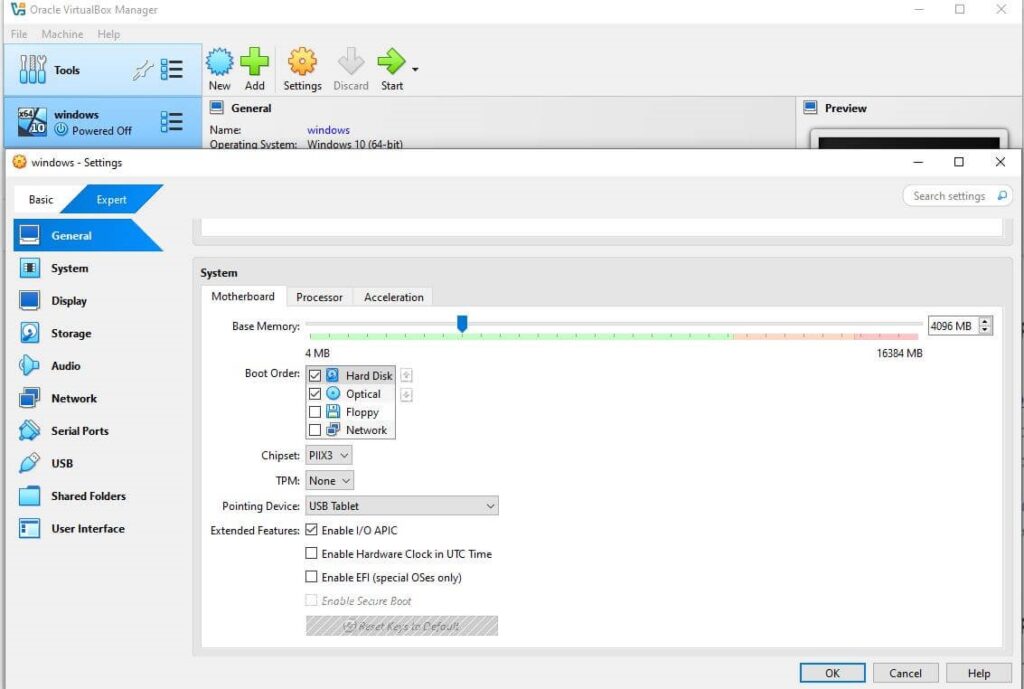Open the Network settings section

point(73,399)
